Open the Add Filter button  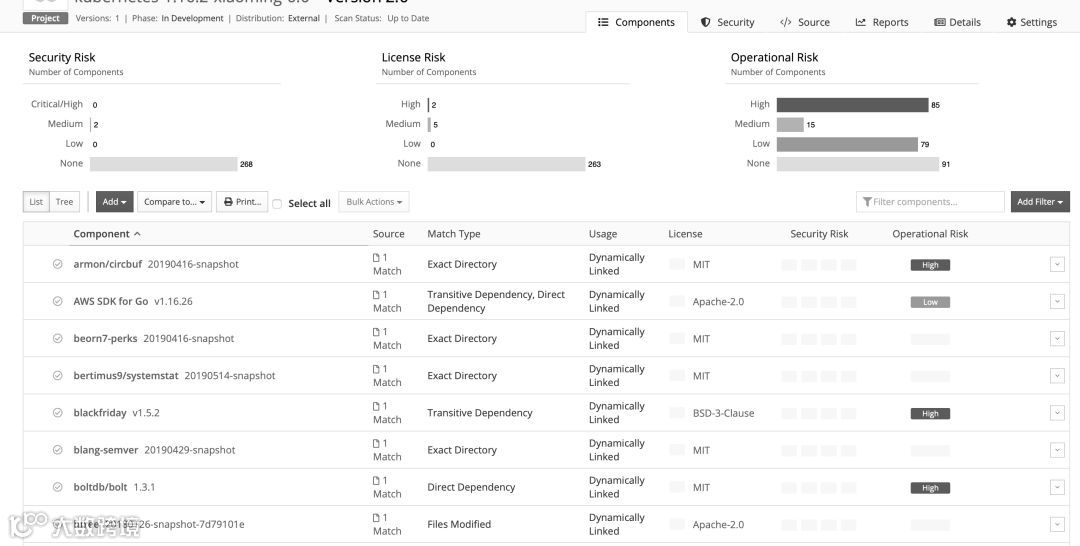[x=1040, y=202]
